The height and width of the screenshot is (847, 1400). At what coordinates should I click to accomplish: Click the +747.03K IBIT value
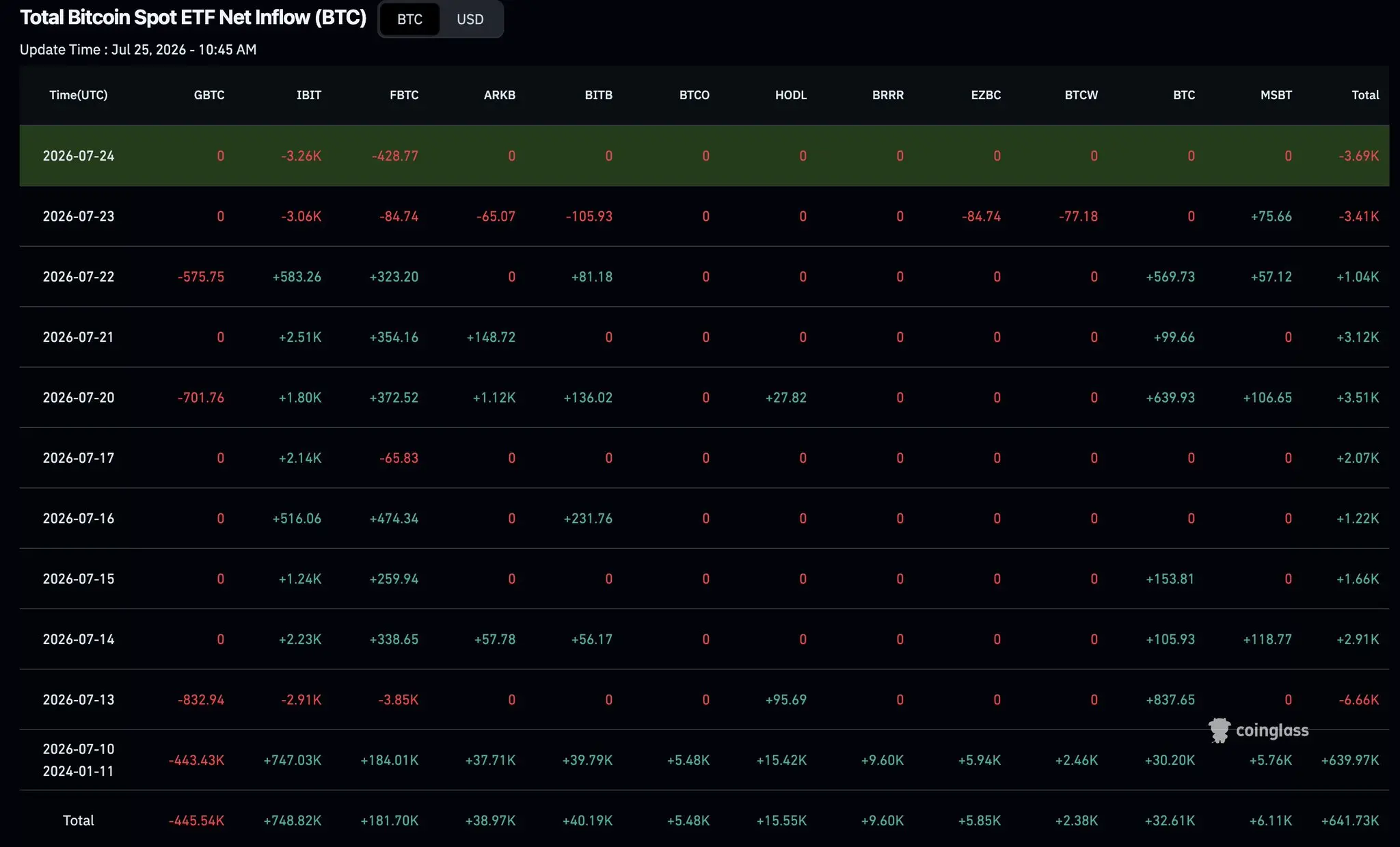click(293, 760)
